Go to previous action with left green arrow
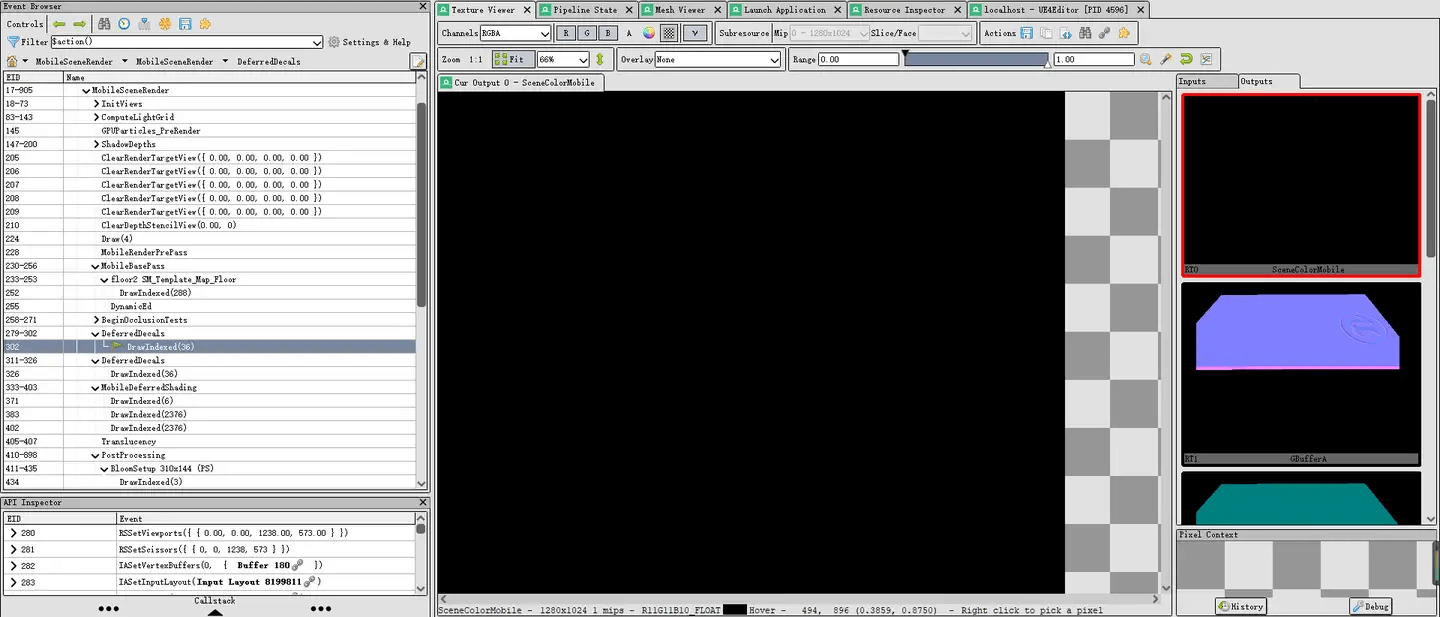Viewport: 1440px width, 617px height. pos(59,23)
